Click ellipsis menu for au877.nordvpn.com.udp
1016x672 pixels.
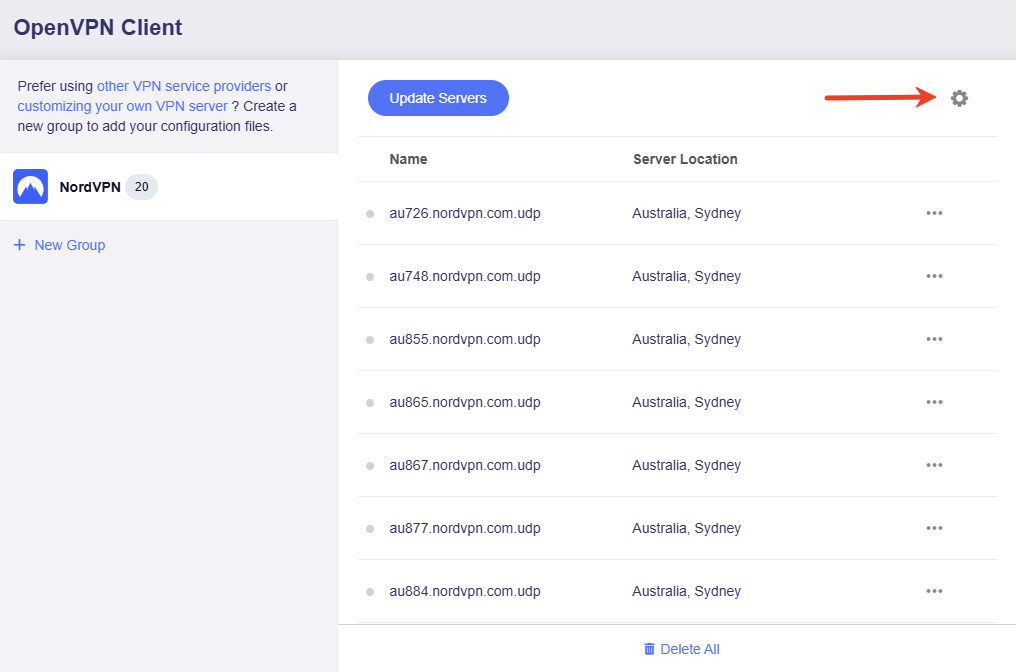(x=934, y=528)
